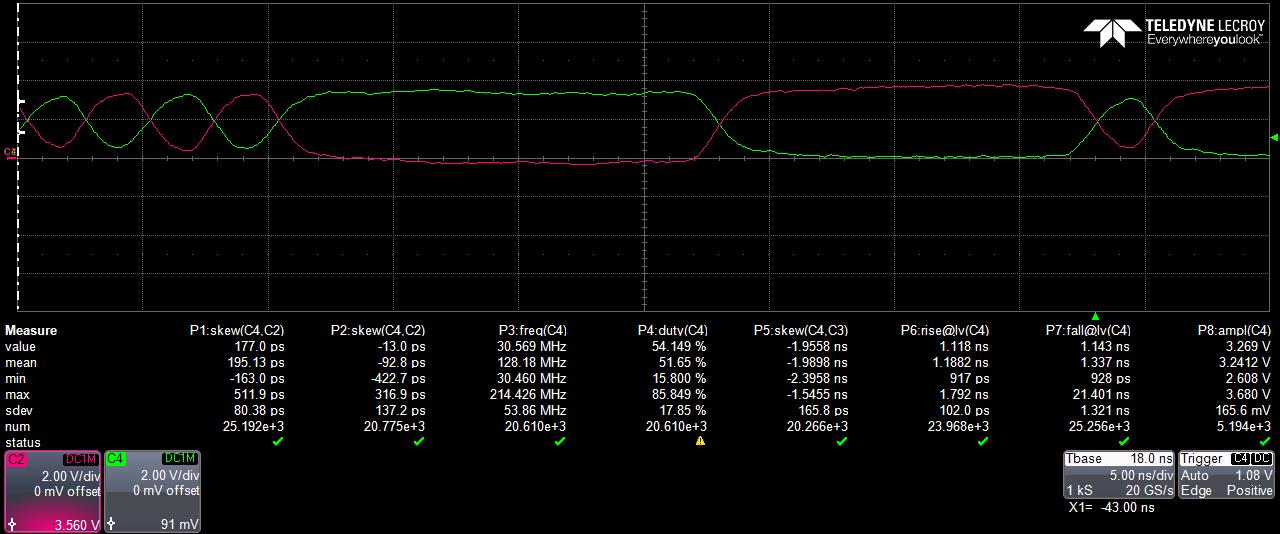The image size is (1280, 534).
Task: Open the Trigger descriptor box
Action: click(1227, 474)
